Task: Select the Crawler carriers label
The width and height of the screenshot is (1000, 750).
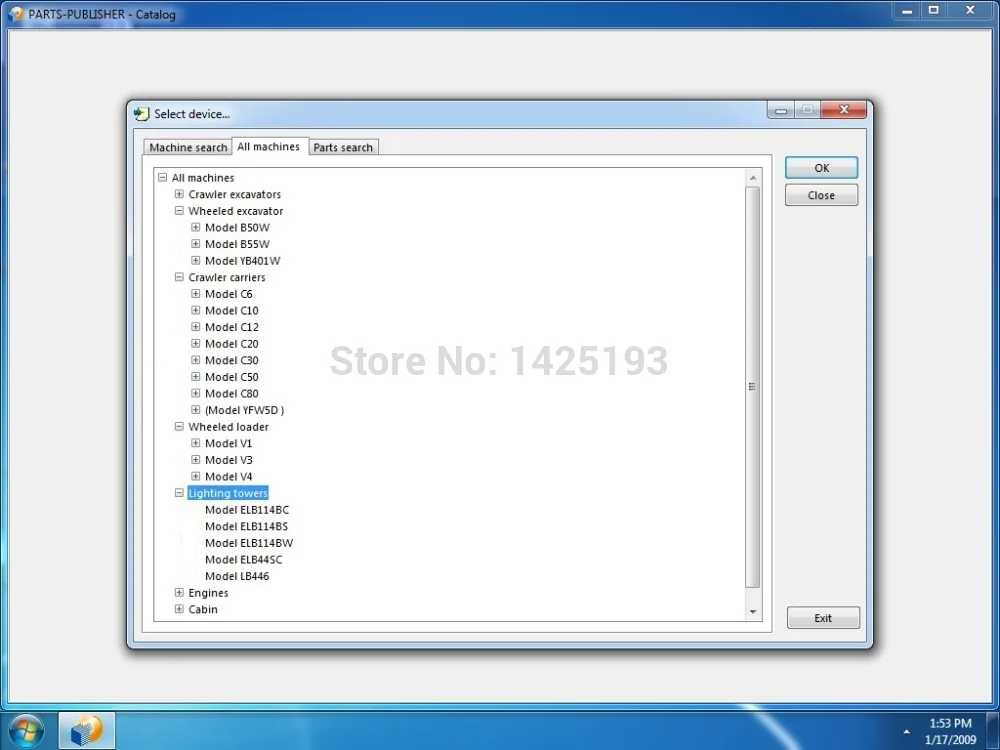Action: click(226, 277)
